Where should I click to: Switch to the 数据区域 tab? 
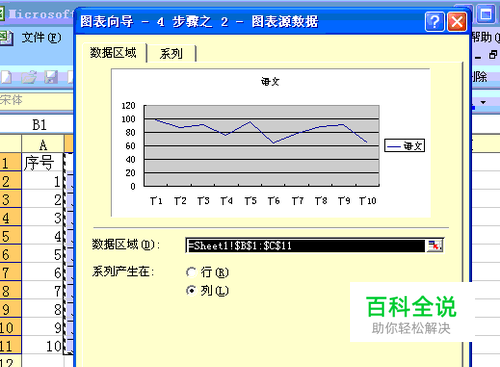coord(113,53)
